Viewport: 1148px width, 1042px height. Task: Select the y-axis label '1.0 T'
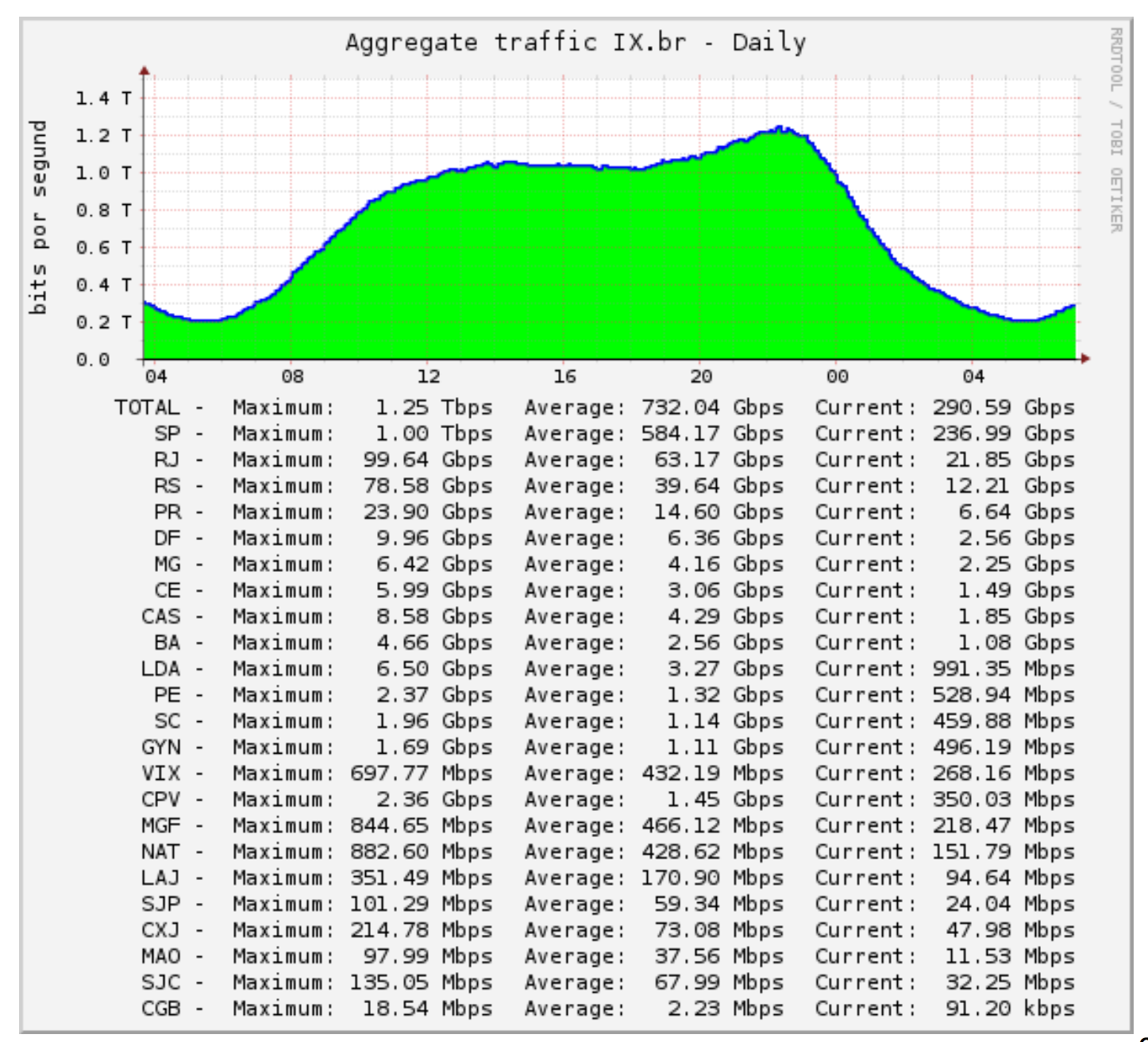(104, 172)
